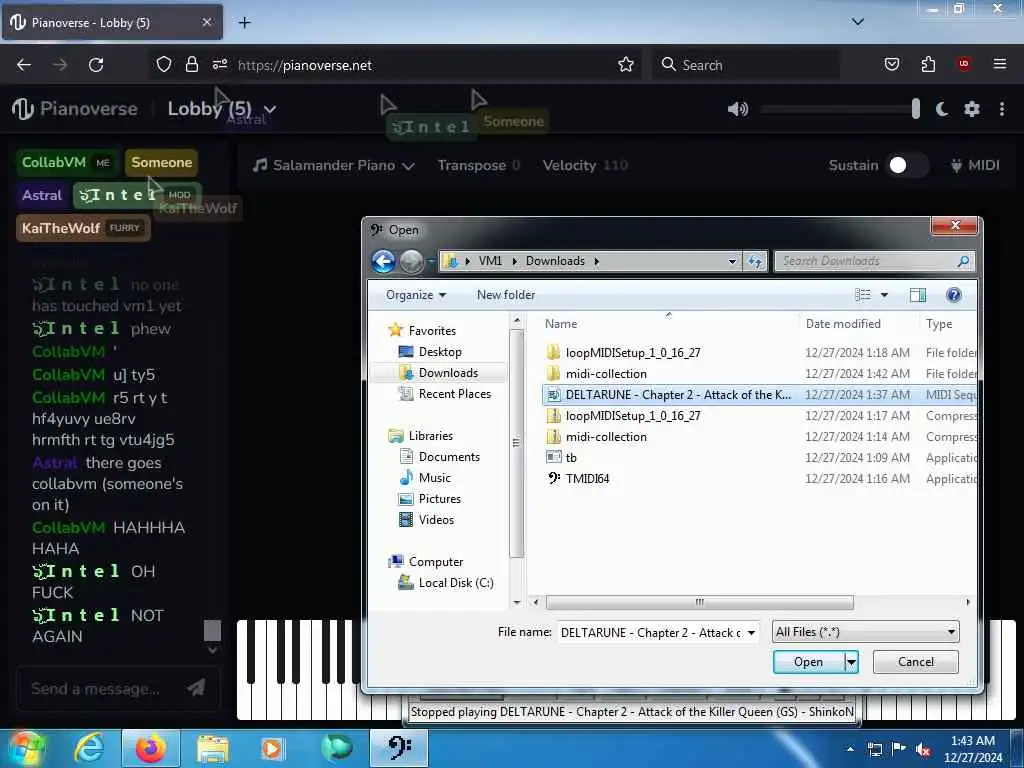This screenshot has width=1024, height=768.
Task: Launch Internet Explorer from the taskbar
Action: coord(88,748)
